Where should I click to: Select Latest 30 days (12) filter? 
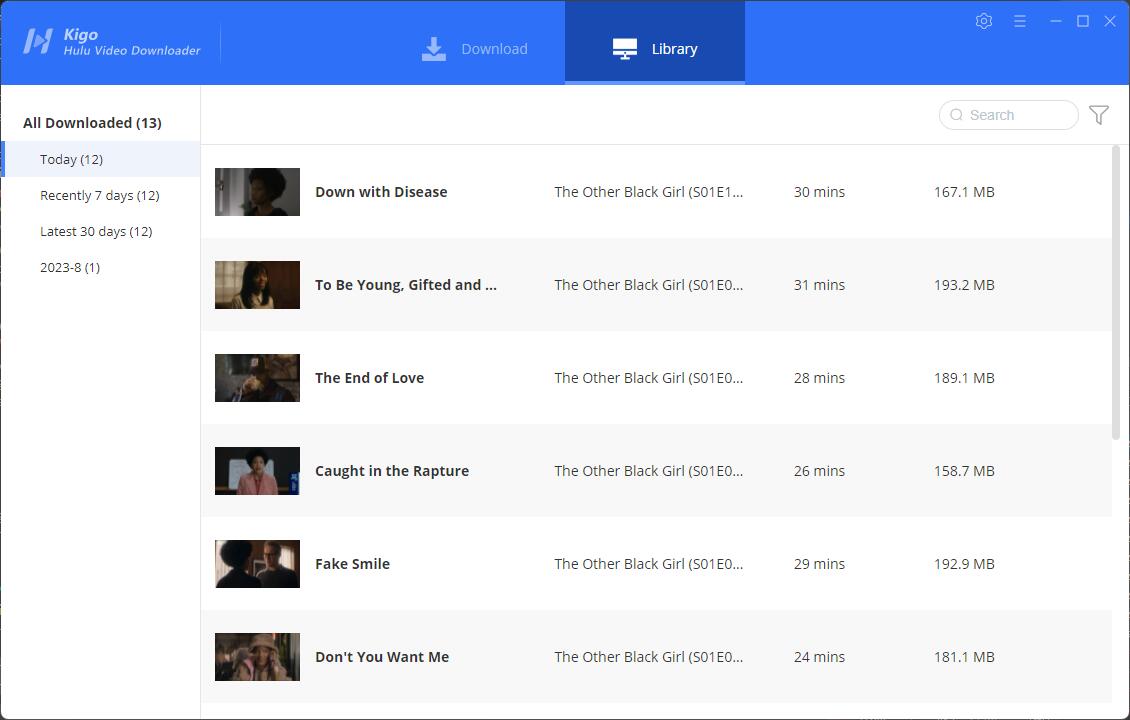[x=101, y=231]
